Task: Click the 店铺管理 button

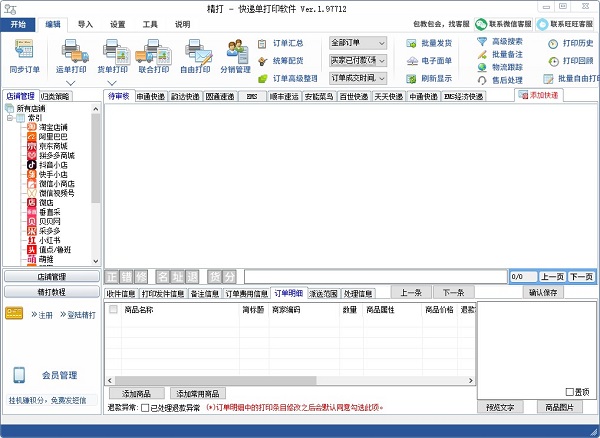Action: (x=52, y=277)
